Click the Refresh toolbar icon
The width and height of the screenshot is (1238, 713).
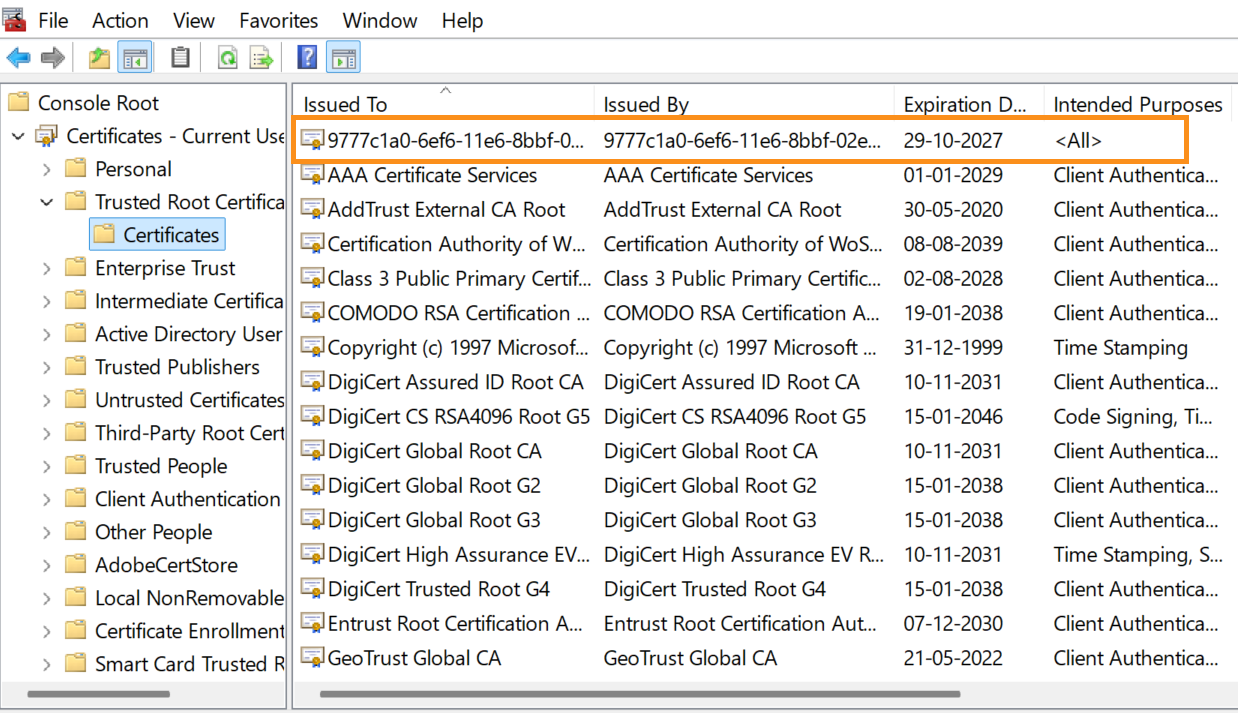click(x=228, y=58)
